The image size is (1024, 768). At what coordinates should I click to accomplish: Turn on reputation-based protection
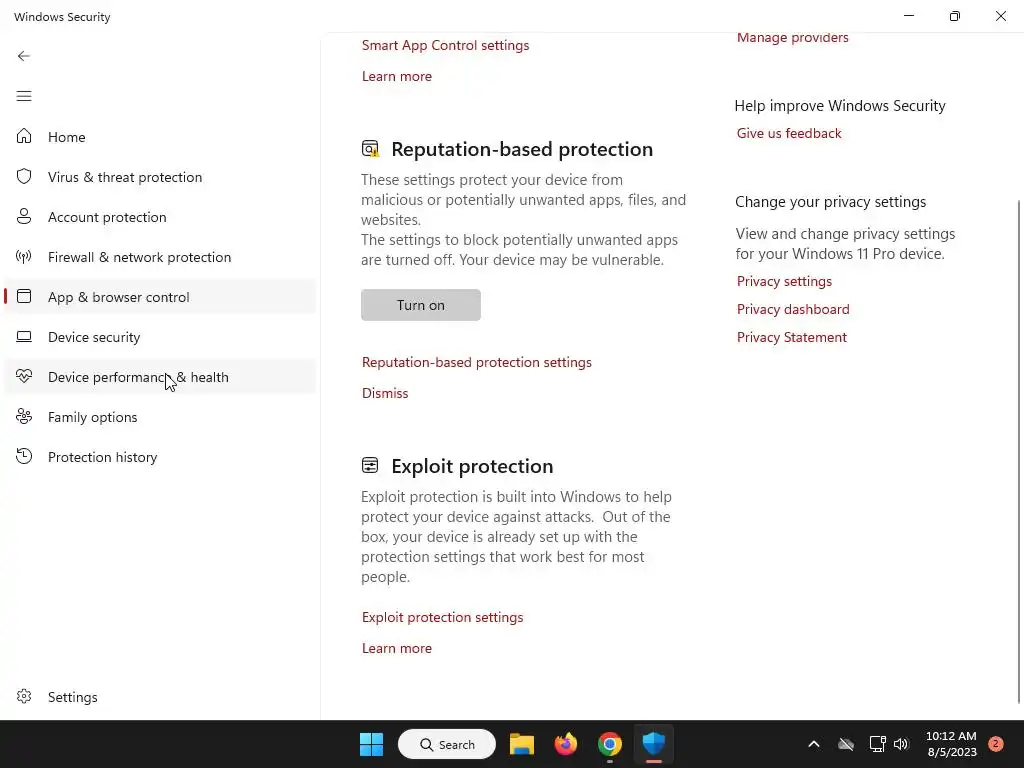[421, 305]
